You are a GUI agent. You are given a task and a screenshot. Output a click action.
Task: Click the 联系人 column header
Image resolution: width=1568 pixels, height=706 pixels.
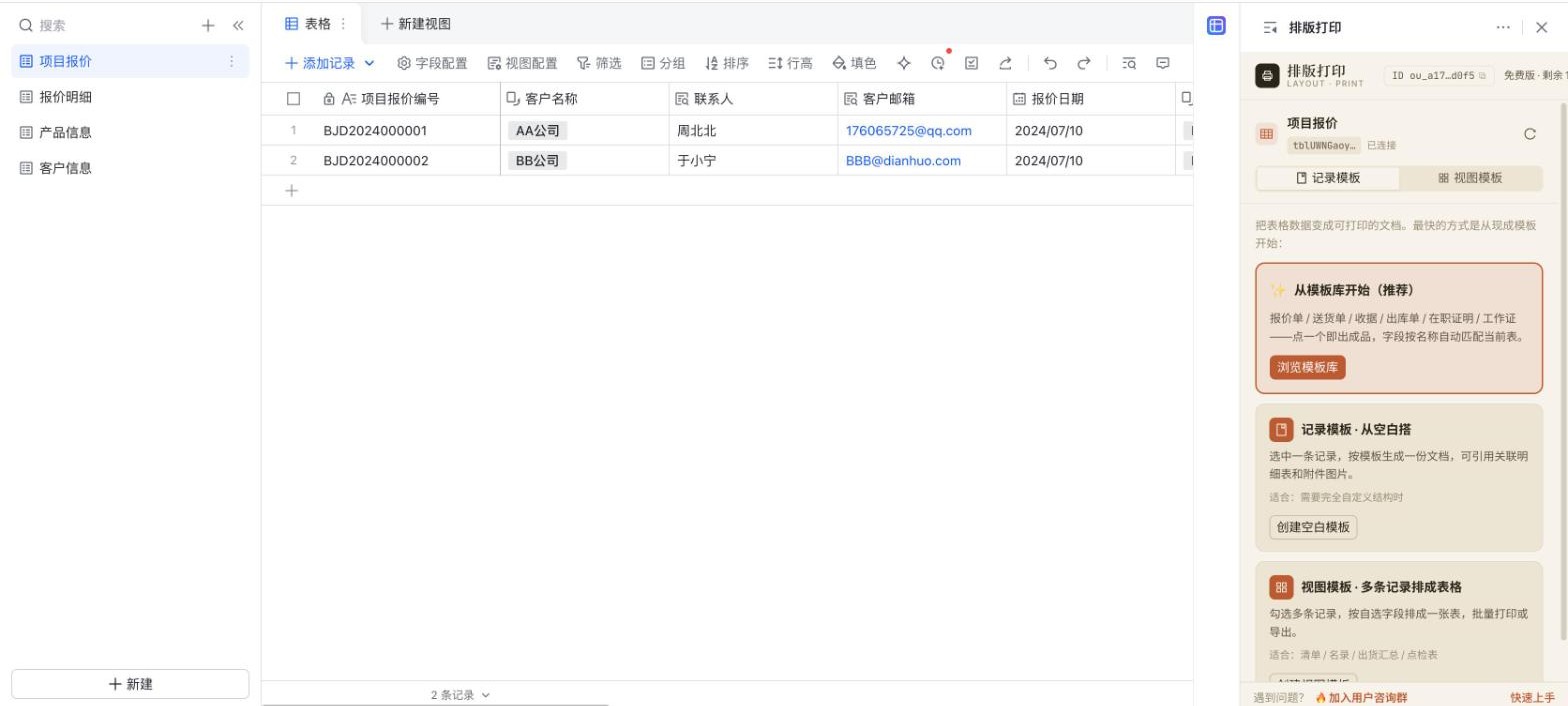(x=753, y=99)
